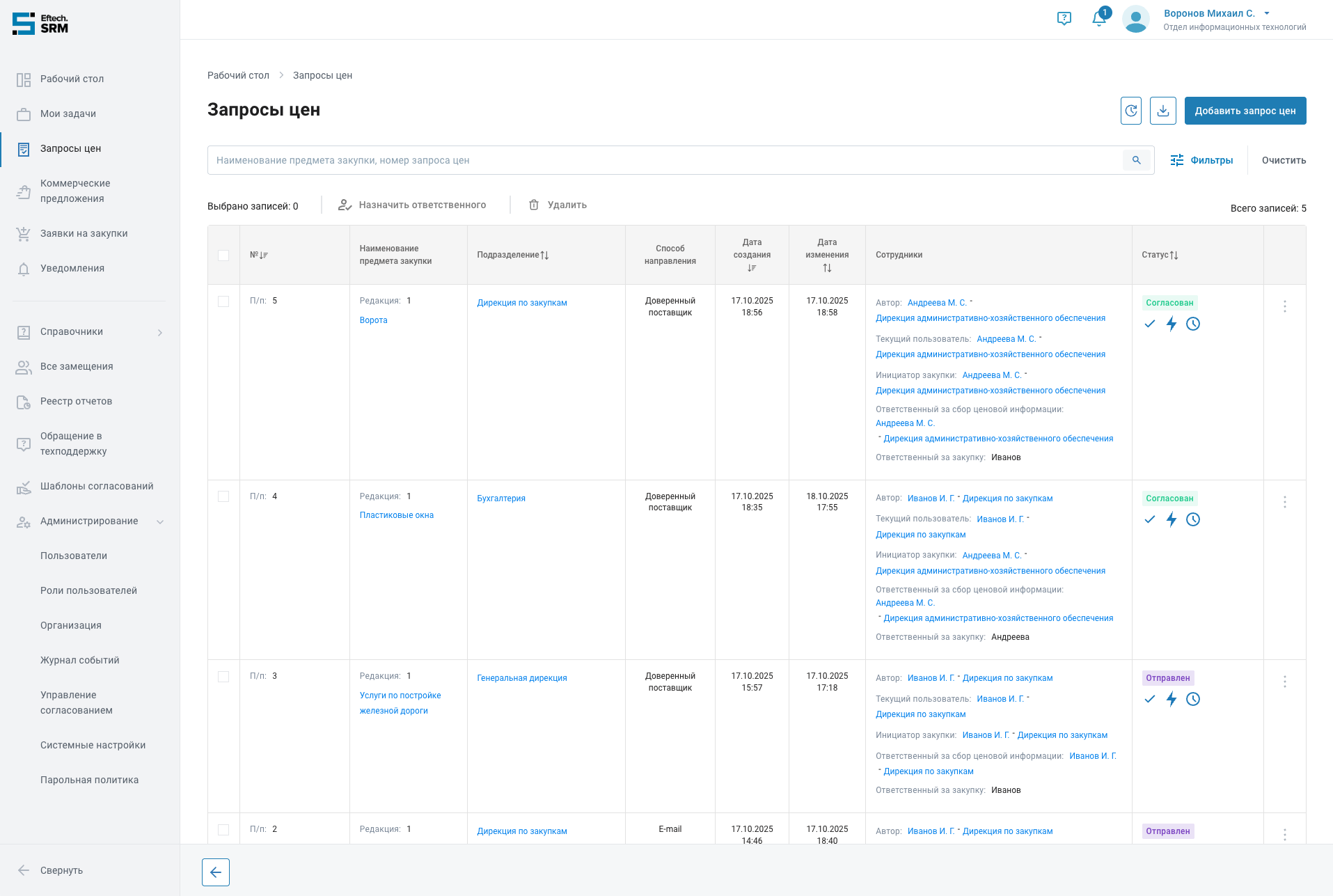The height and width of the screenshot is (896, 1333).
Task: Click the refresh history icon button
Action: click(1131, 111)
